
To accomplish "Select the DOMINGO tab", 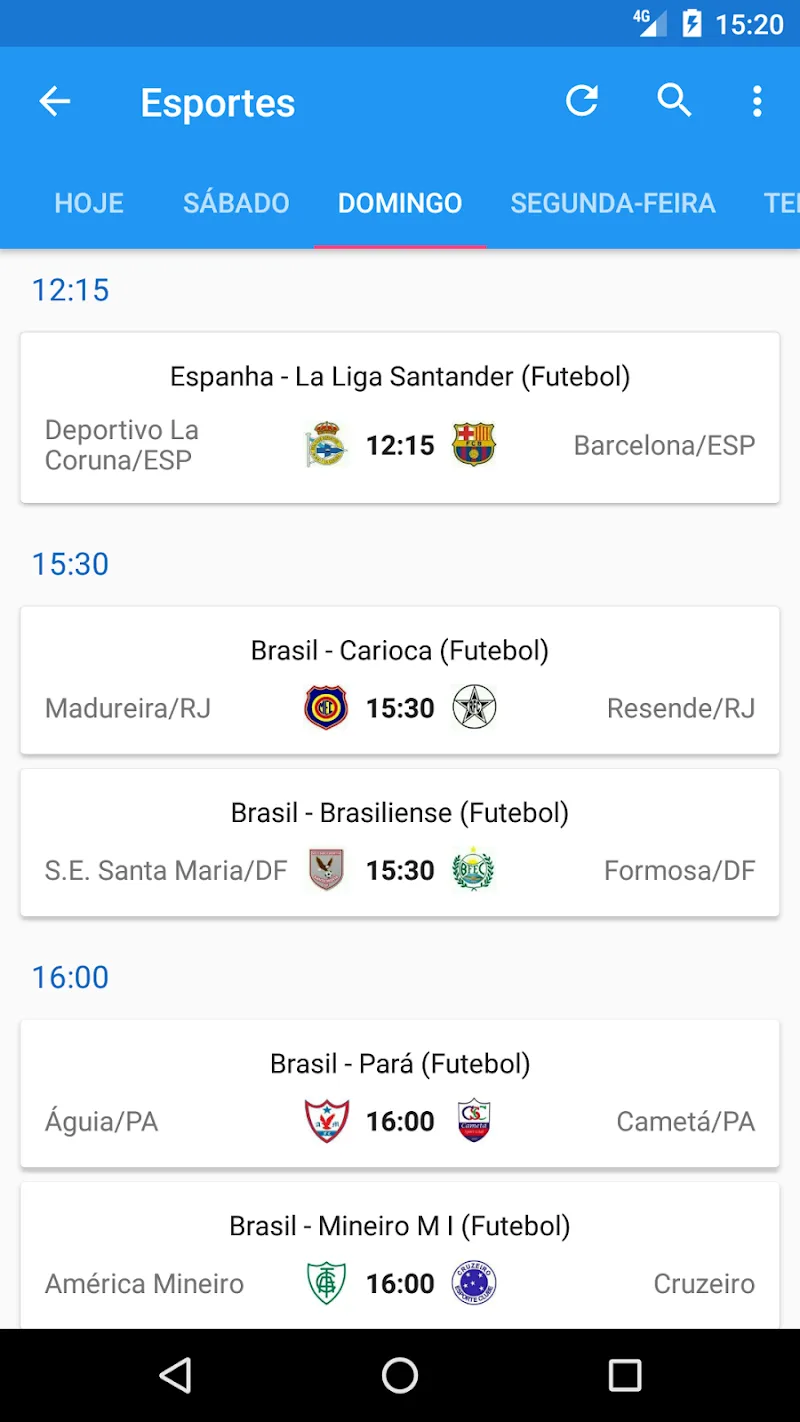I will tap(400, 203).
